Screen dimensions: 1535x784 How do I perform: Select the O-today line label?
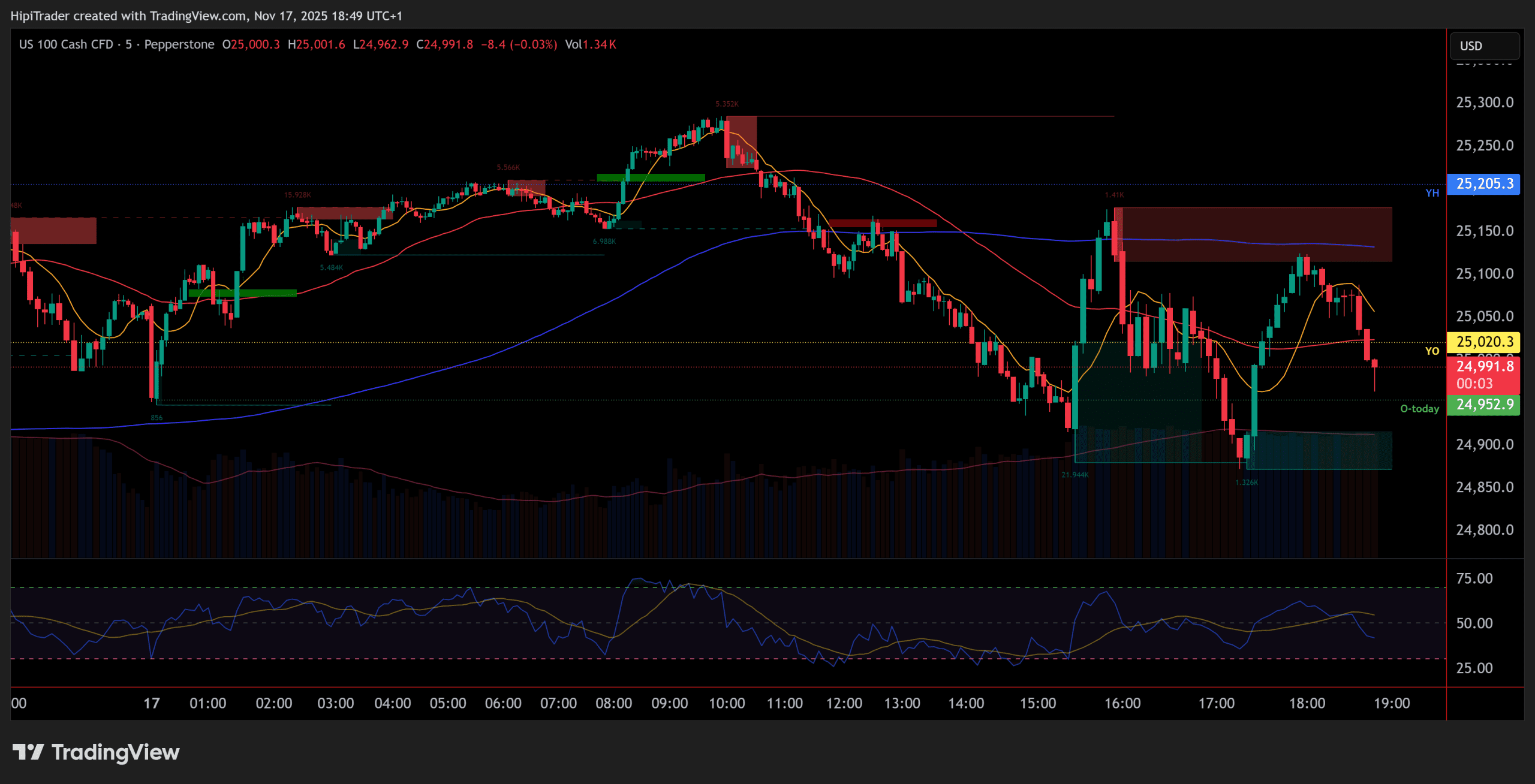tap(1419, 409)
